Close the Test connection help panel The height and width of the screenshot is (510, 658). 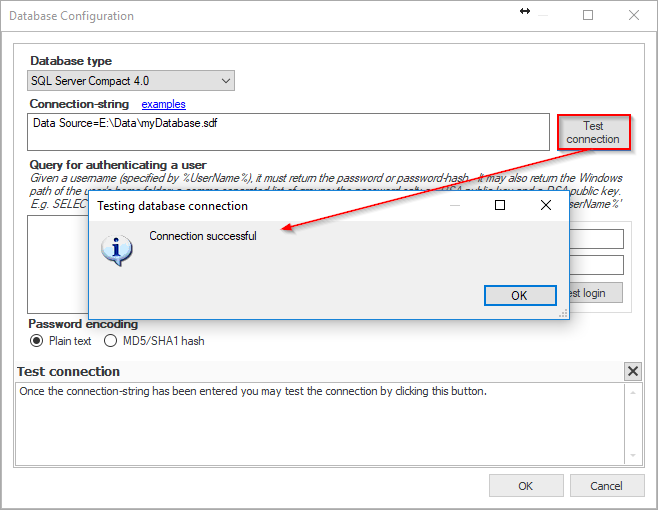tap(632, 372)
